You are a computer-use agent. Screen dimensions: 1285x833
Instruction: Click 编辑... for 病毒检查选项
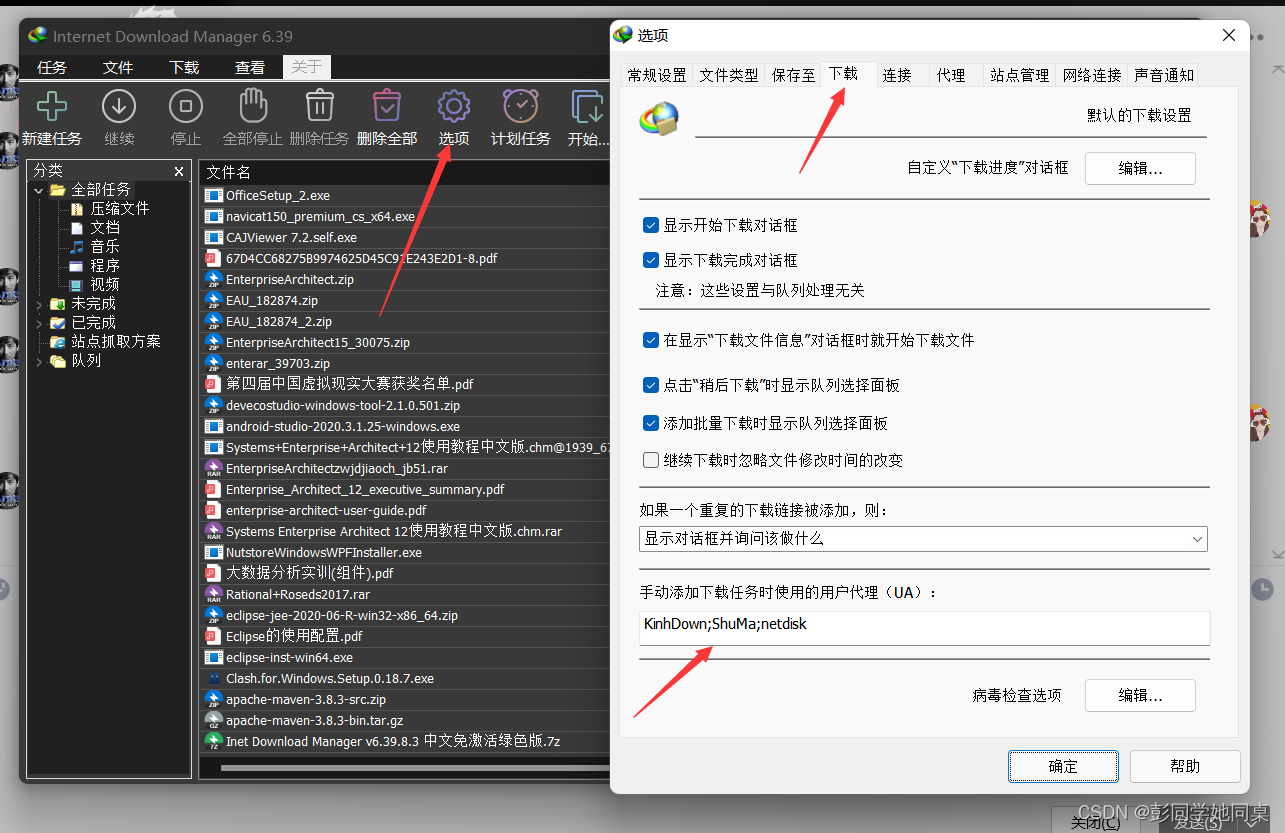pos(1140,695)
